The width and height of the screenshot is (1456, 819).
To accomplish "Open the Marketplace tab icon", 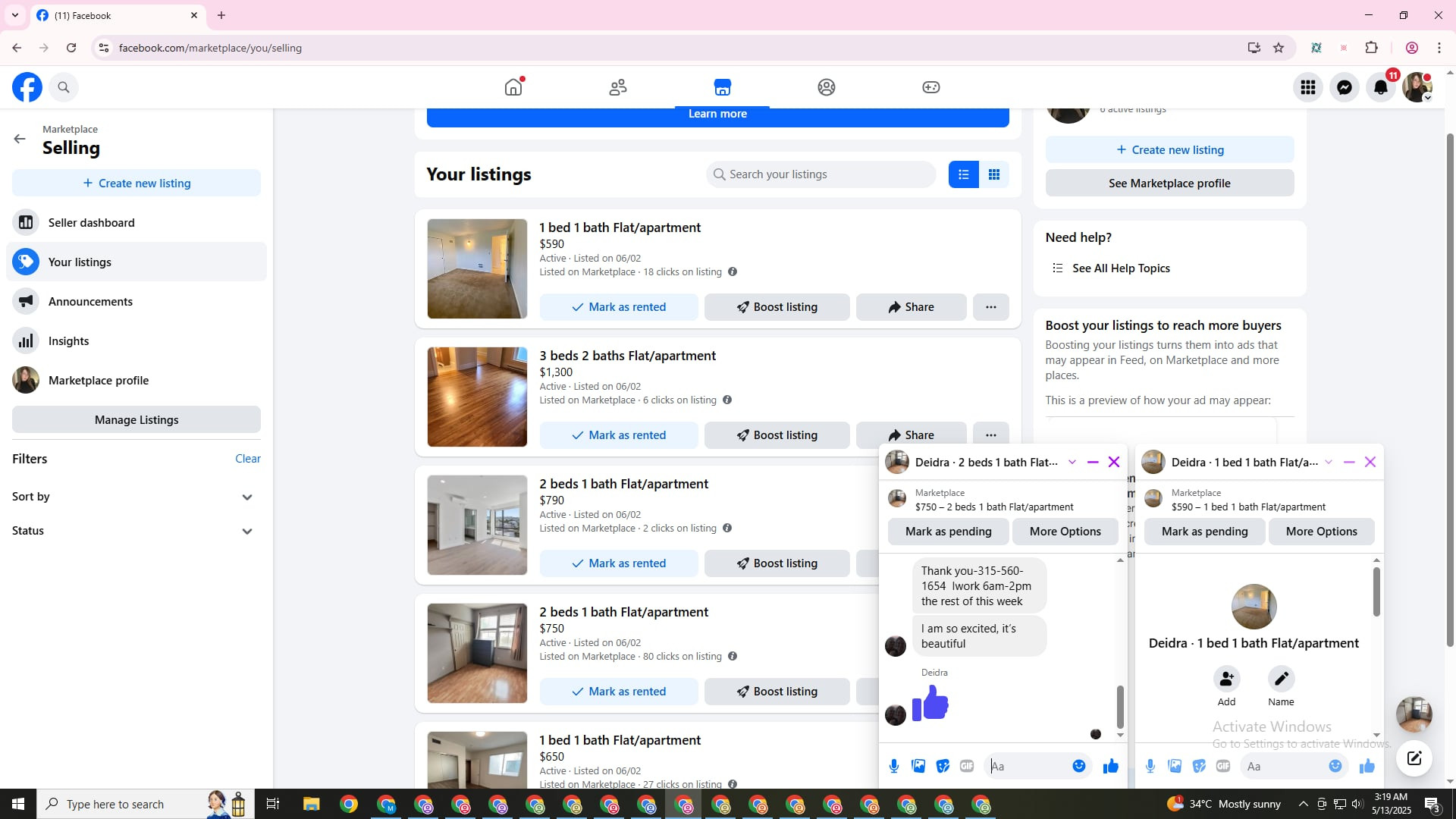I will 722,87.
